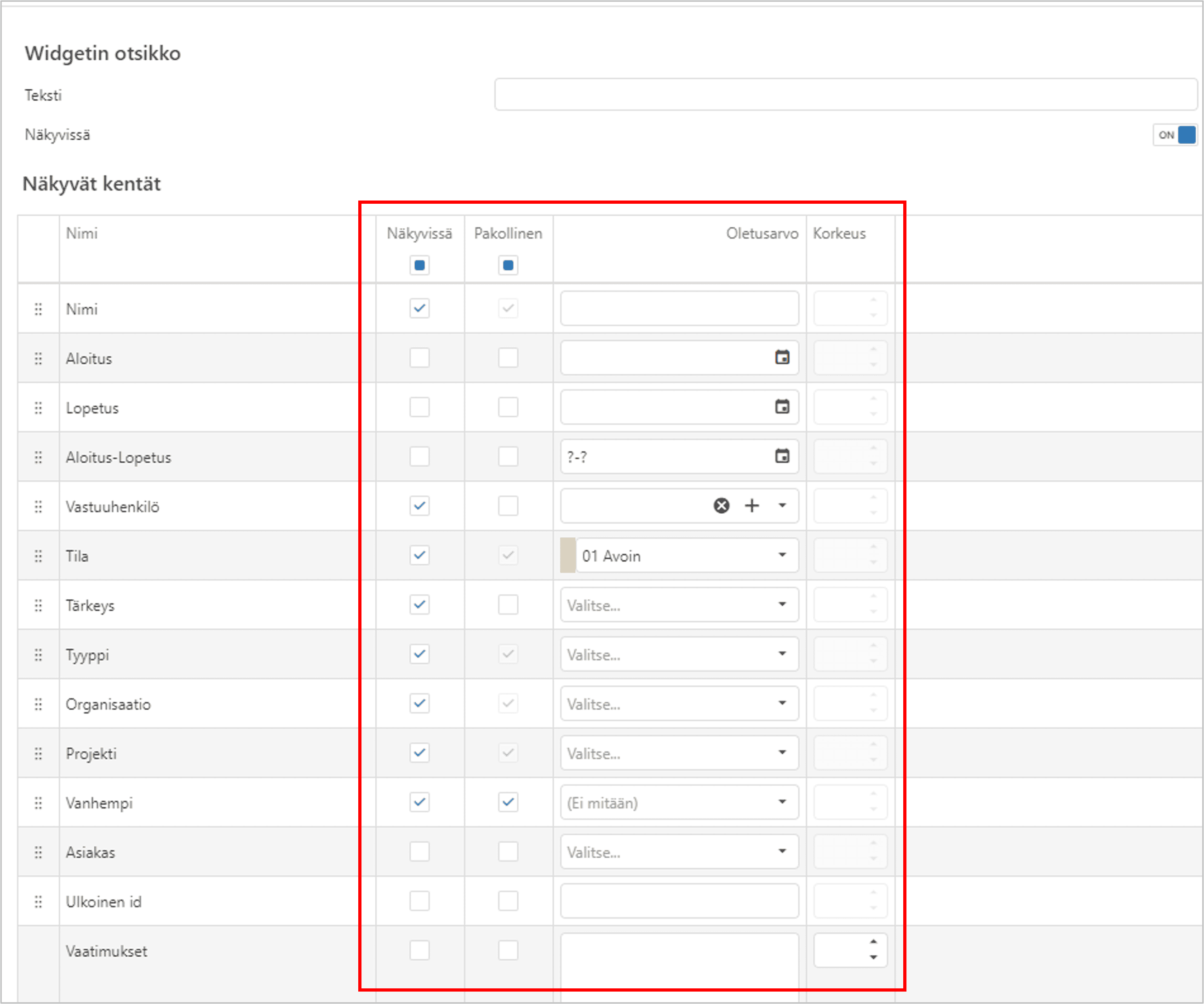Open the calendar picker in the Lopetus row
1204x1004 pixels.
click(782, 407)
